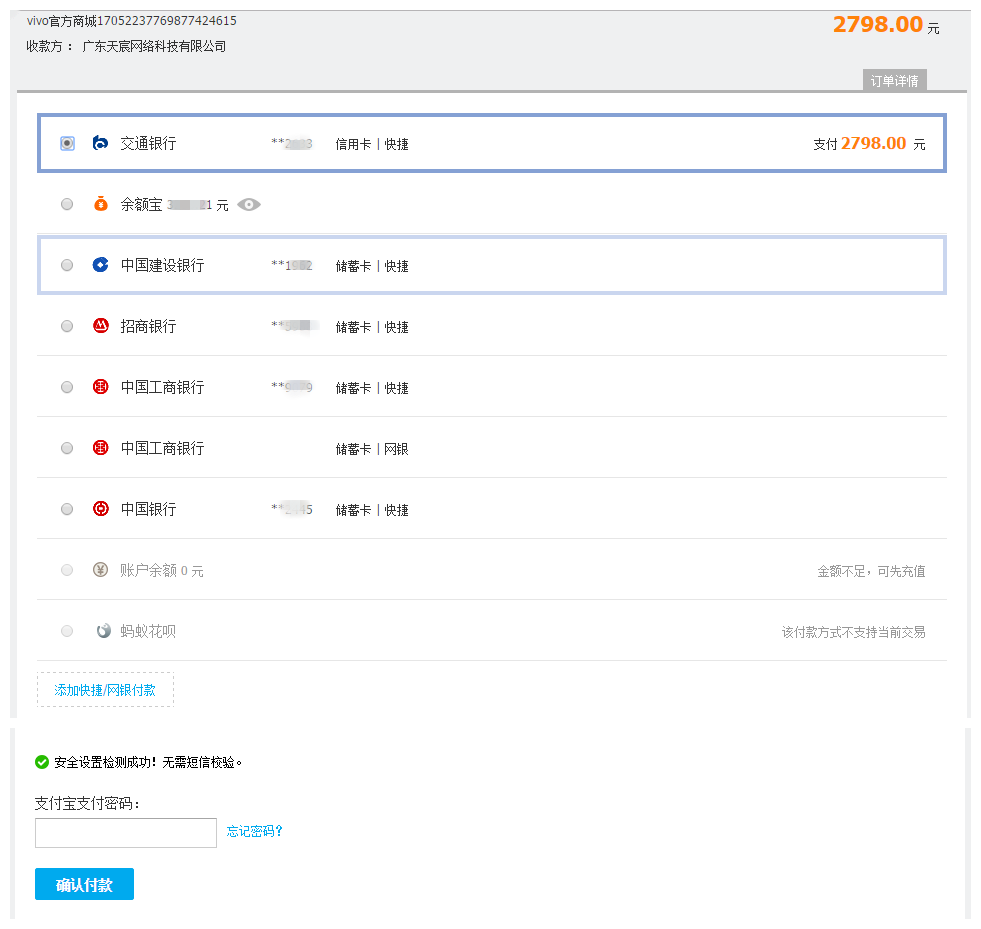Click 中国工商银行 name in the 快捷 row
The width and height of the screenshot is (981, 929).
[x=163, y=387]
